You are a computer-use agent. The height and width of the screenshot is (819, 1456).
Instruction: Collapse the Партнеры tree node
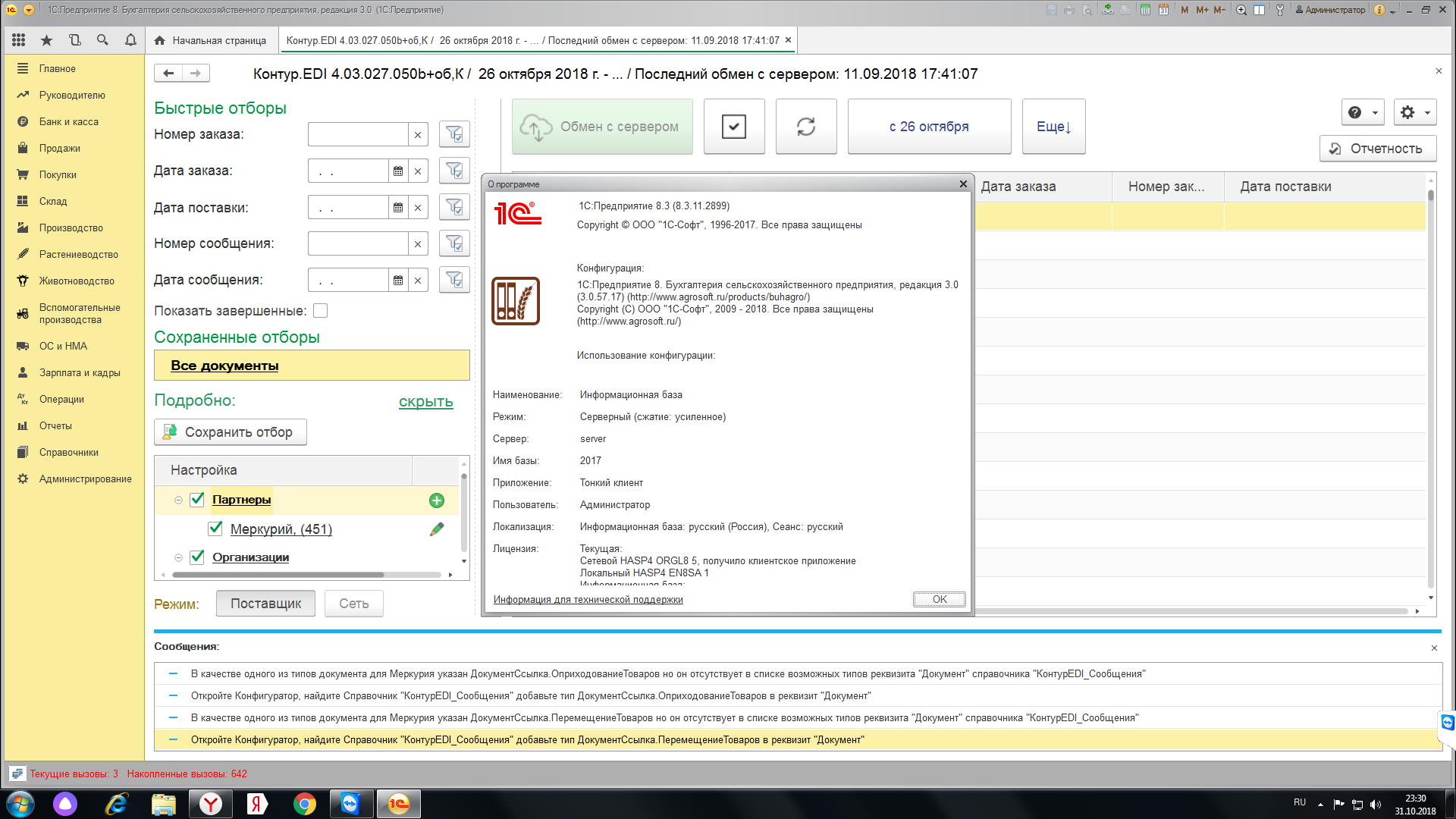(178, 500)
